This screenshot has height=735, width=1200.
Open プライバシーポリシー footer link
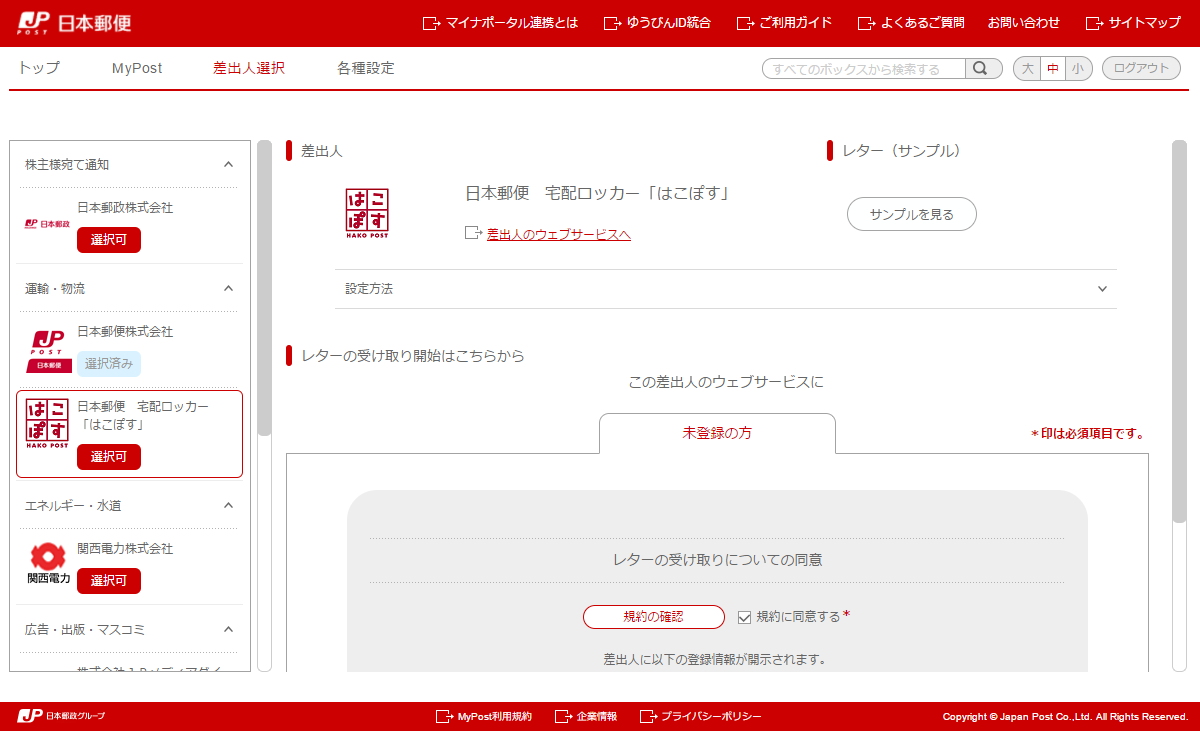[701, 717]
